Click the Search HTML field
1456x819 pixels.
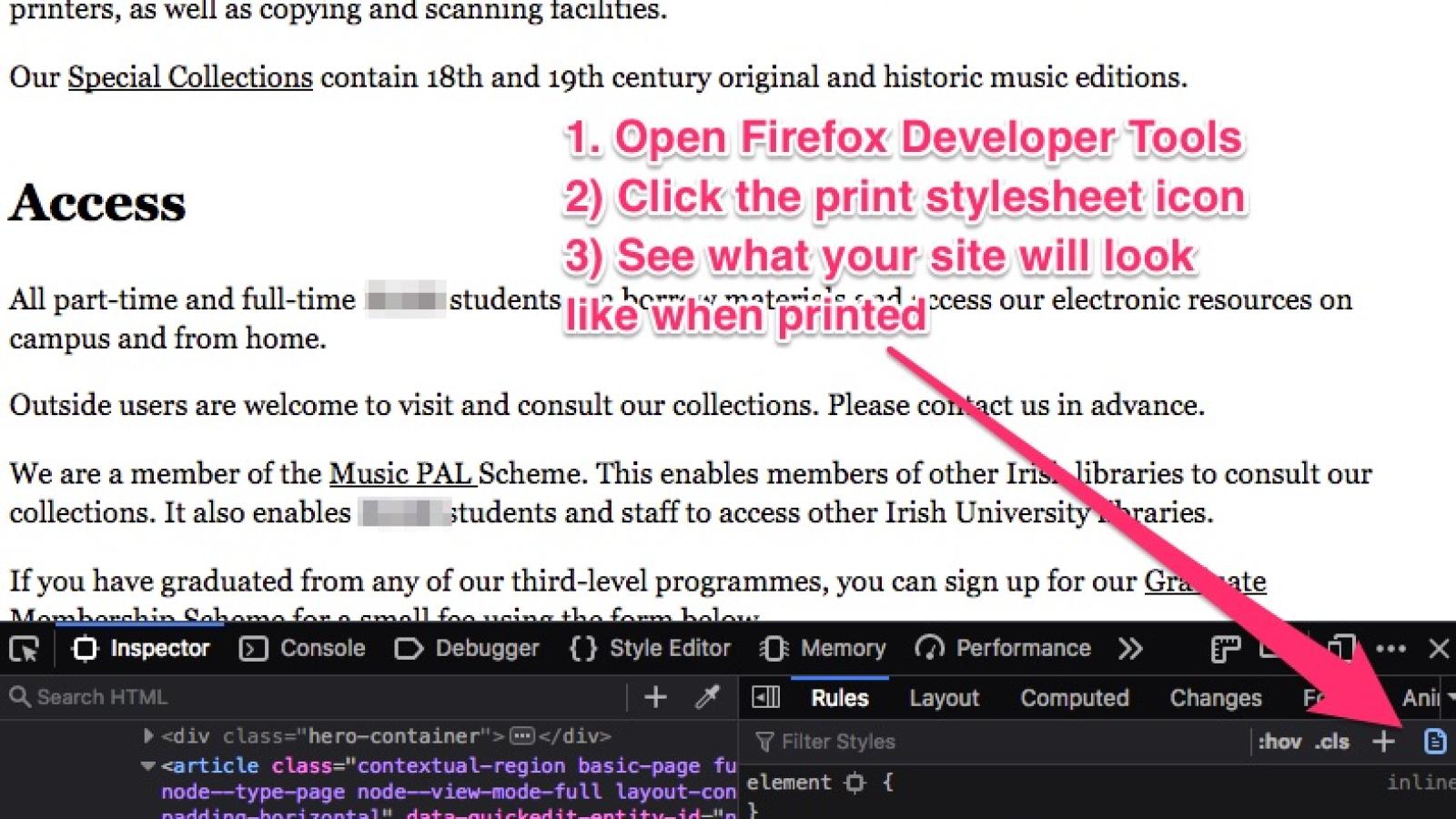pyautogui.click(x=318, y=697)
